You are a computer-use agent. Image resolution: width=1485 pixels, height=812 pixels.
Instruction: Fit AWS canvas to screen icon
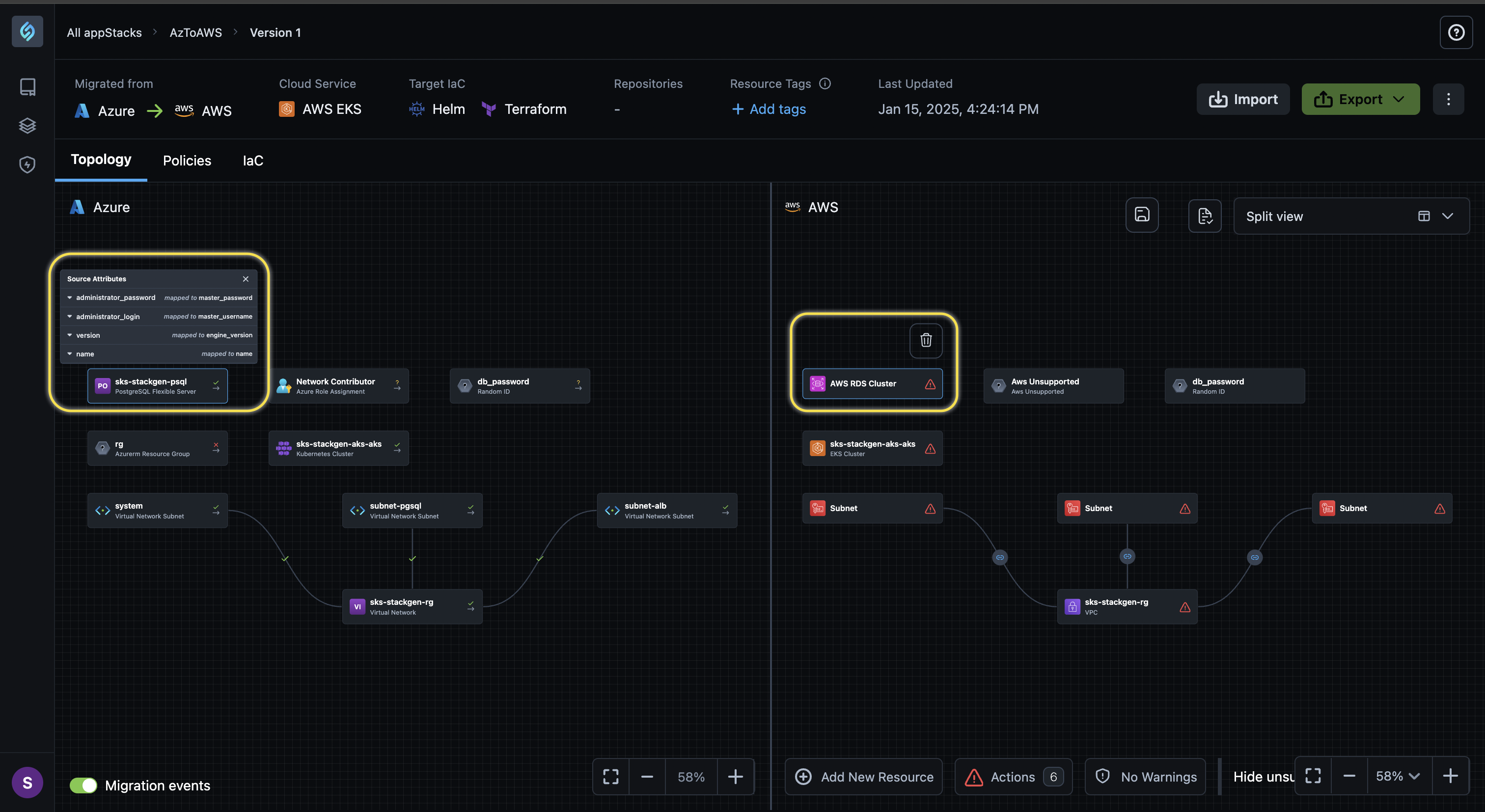[x=1313, y=776]
